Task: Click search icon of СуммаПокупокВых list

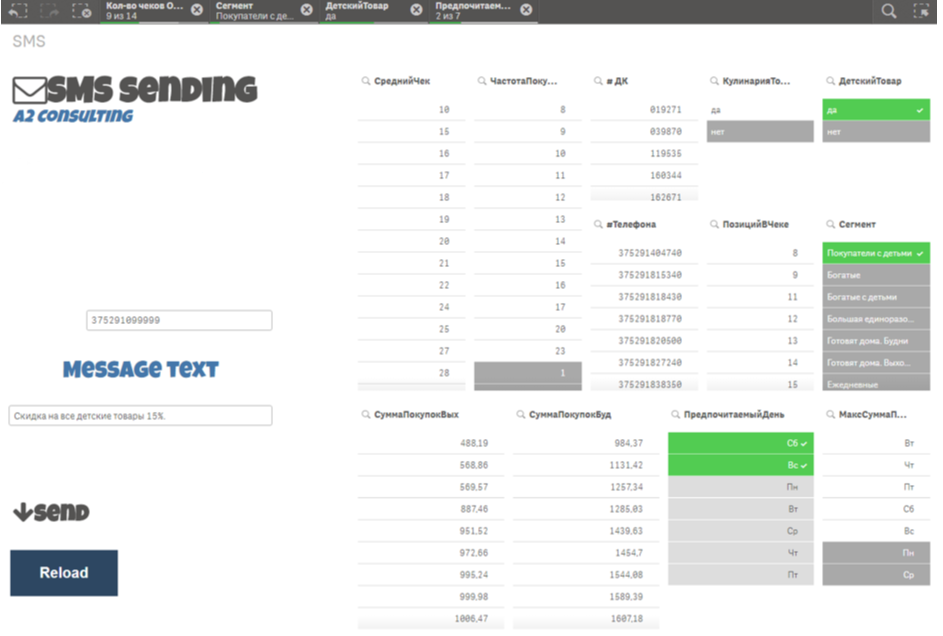Action: (x=366, y=414)
